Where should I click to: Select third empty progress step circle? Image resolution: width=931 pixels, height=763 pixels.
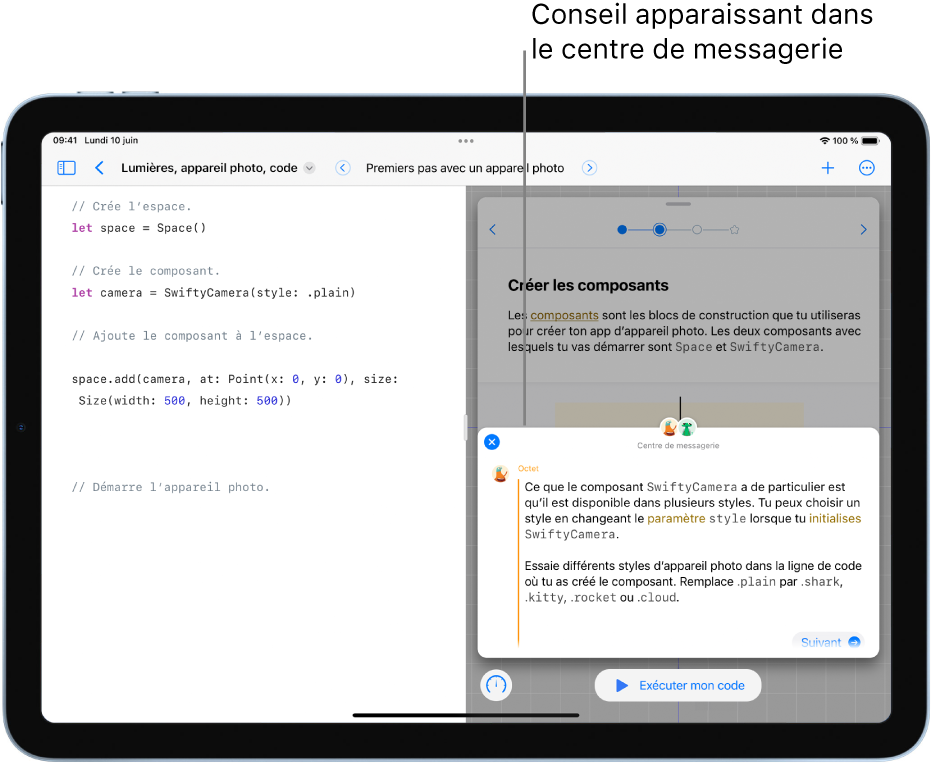(697, 230)
